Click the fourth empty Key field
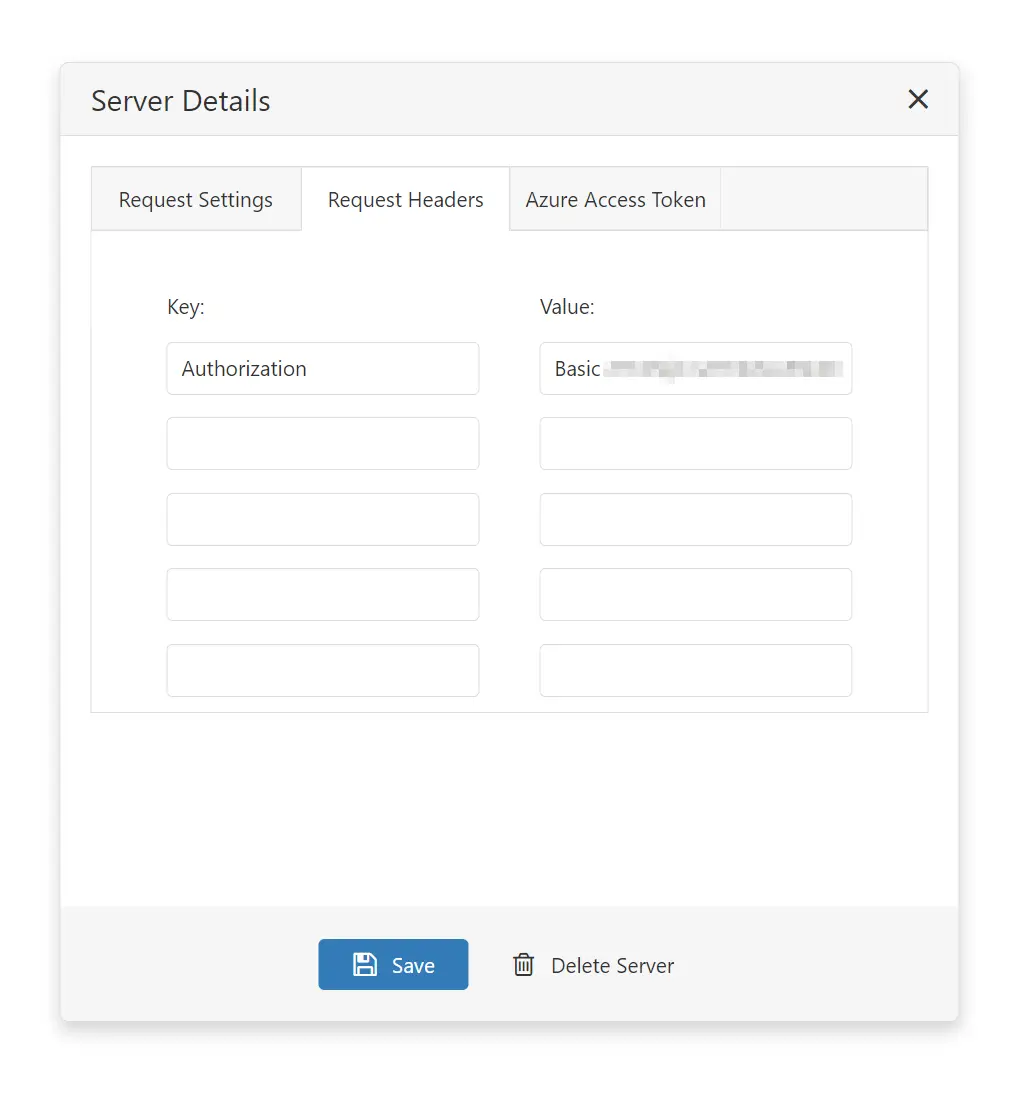The width and height of the screenshot is (1033, 1098). point(322,594)
